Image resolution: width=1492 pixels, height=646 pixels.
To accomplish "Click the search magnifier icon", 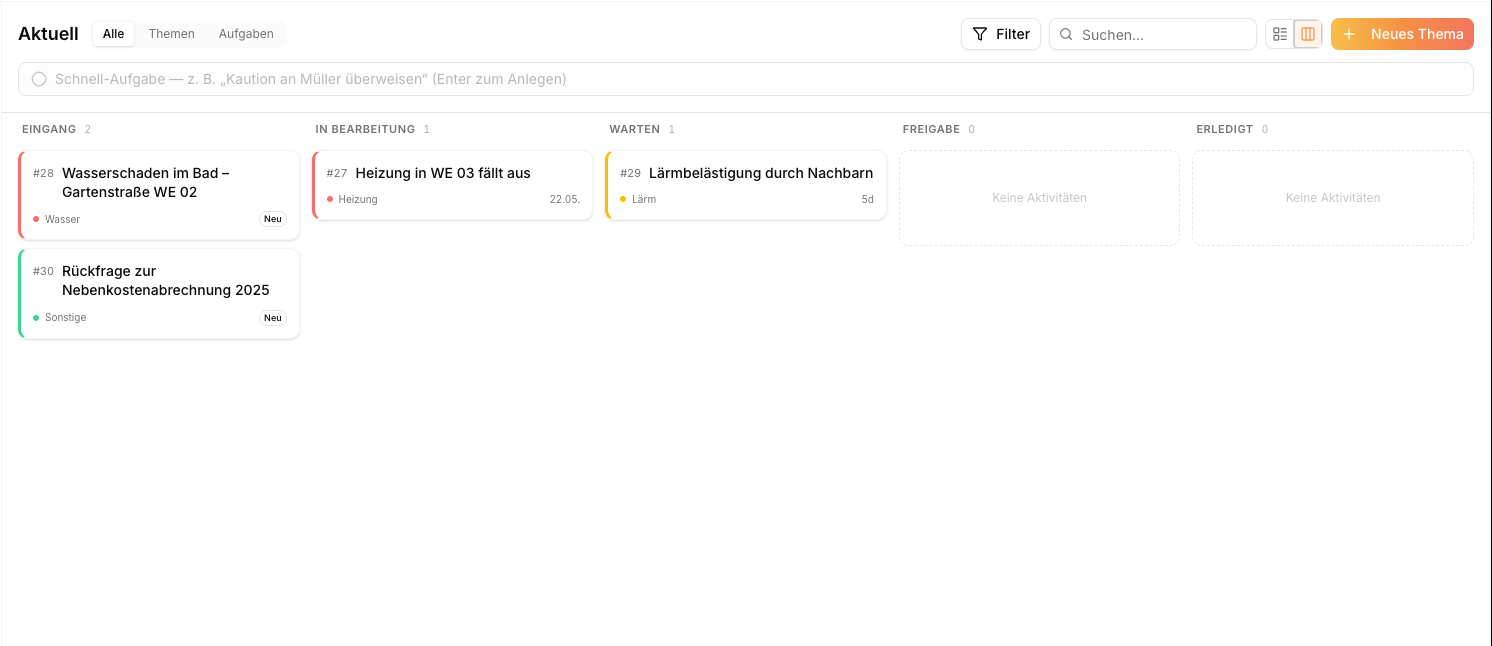I will (1066, 34).
